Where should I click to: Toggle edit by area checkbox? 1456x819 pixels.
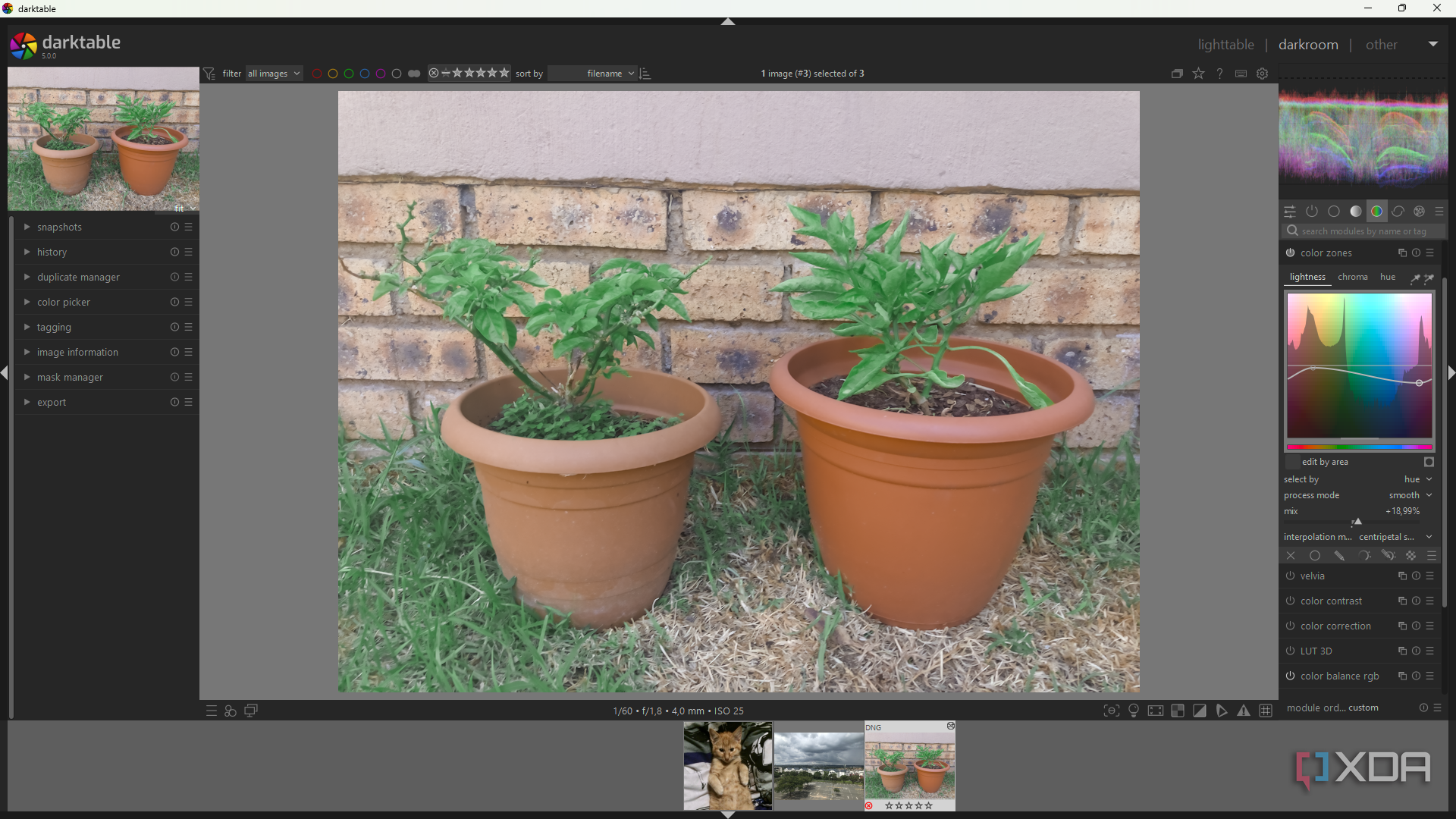pyautogui.click(x=1292, y=462)
